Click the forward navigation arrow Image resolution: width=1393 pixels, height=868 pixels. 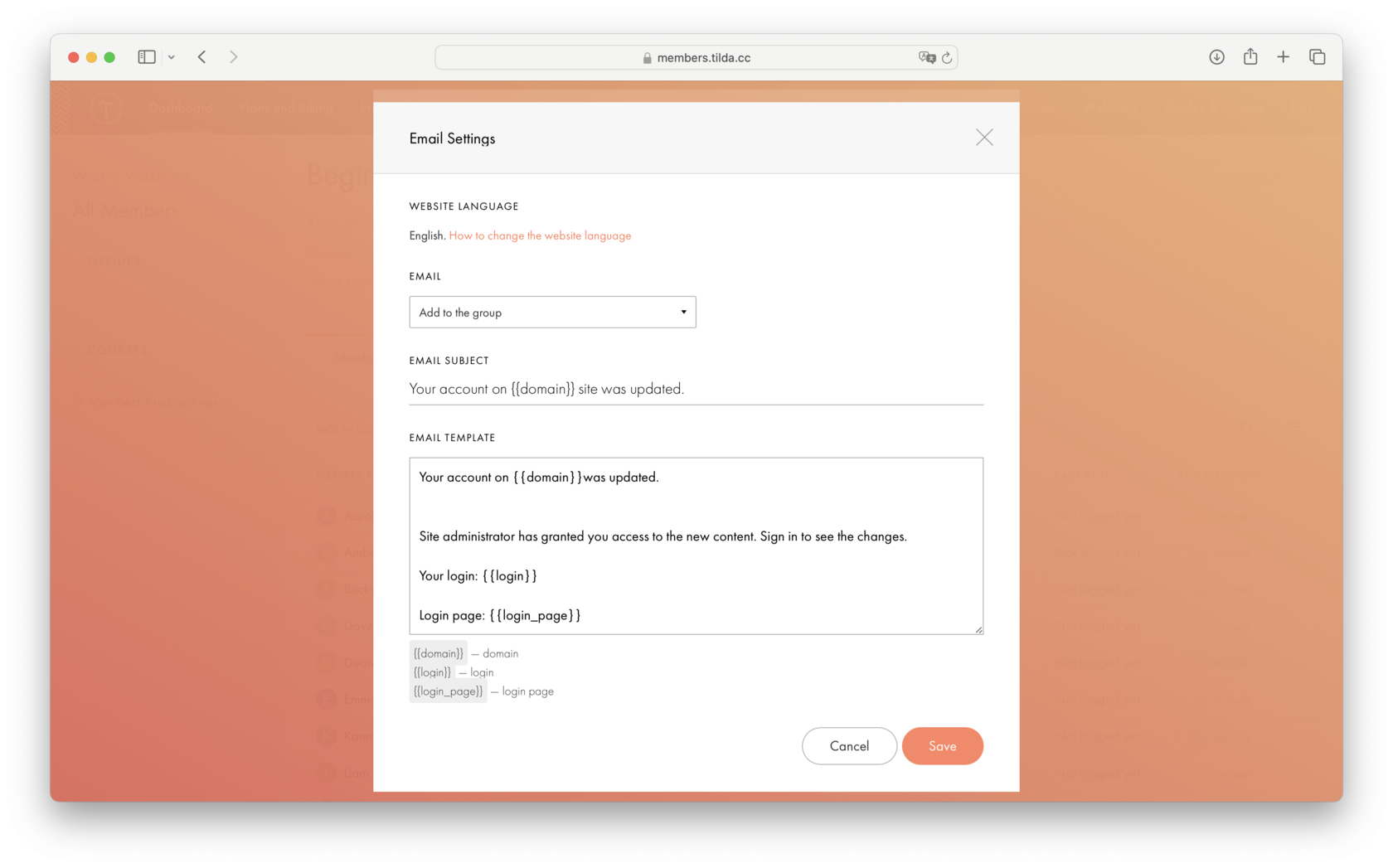click(233, 56)
